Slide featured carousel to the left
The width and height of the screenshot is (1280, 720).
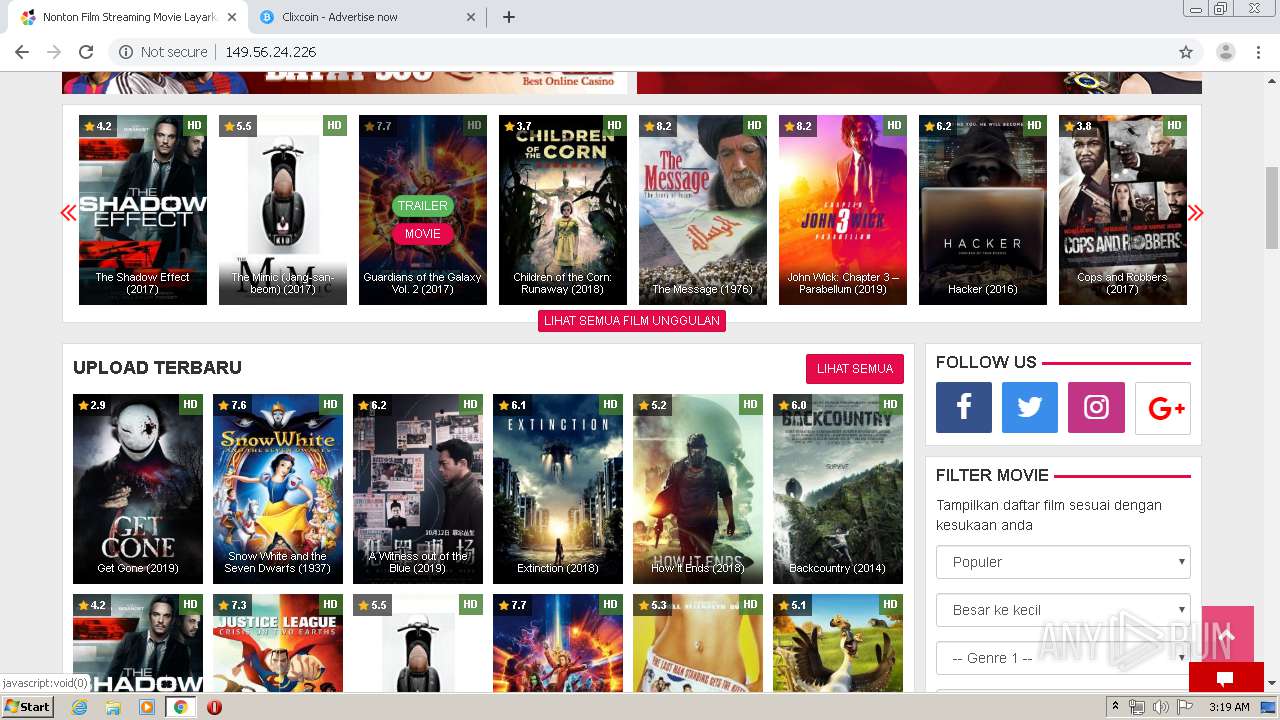68,212
